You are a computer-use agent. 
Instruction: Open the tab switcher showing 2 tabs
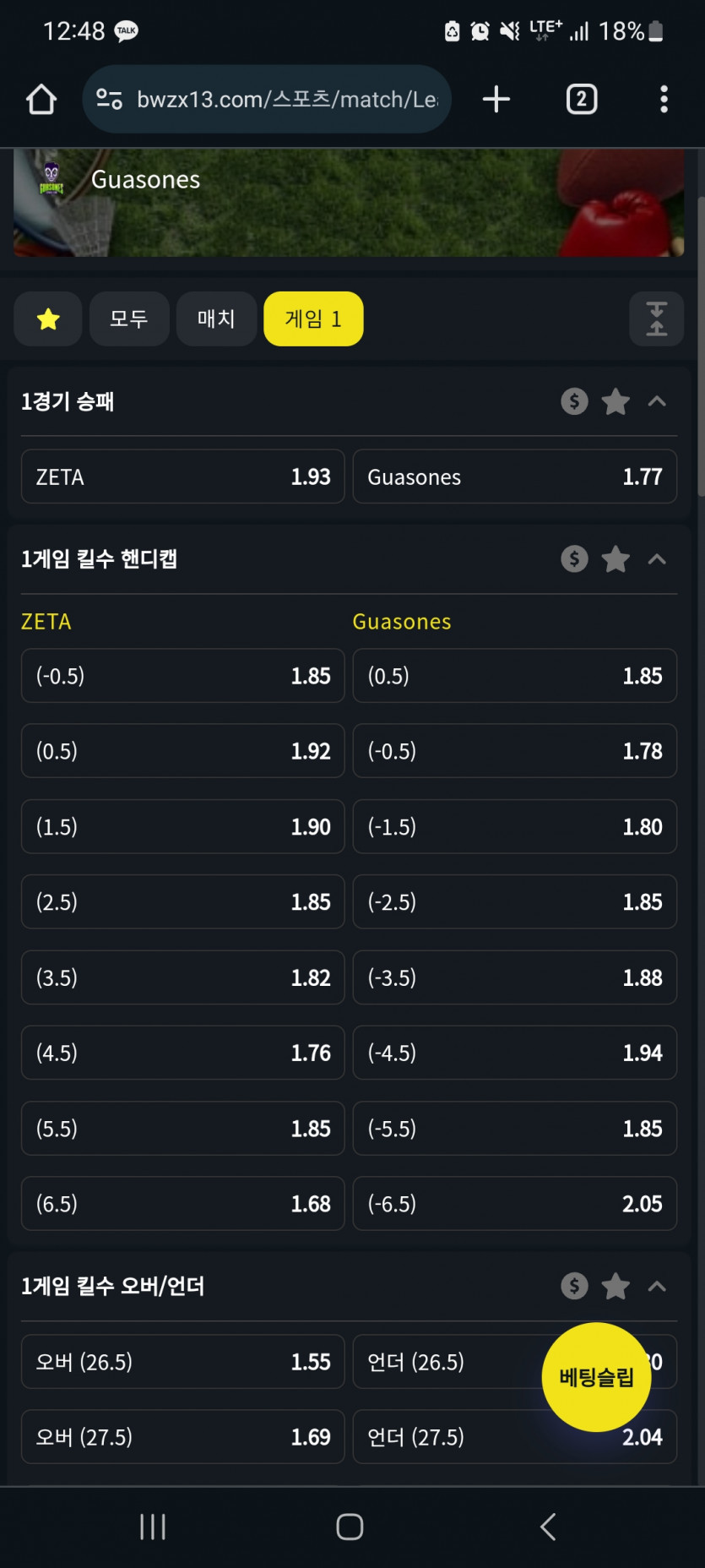coord(581,100)
